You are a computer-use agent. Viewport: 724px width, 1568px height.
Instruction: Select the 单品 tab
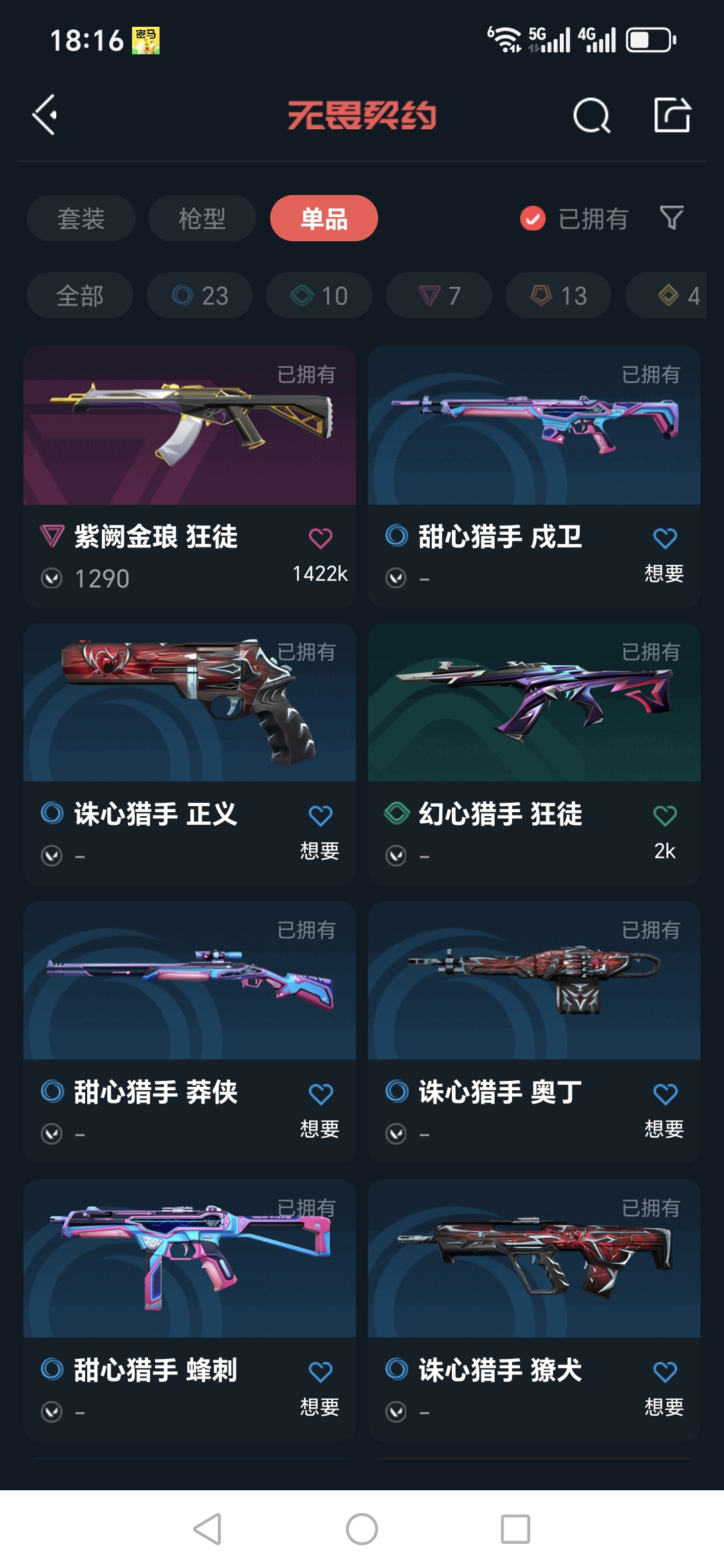click(x=324, y=218)
